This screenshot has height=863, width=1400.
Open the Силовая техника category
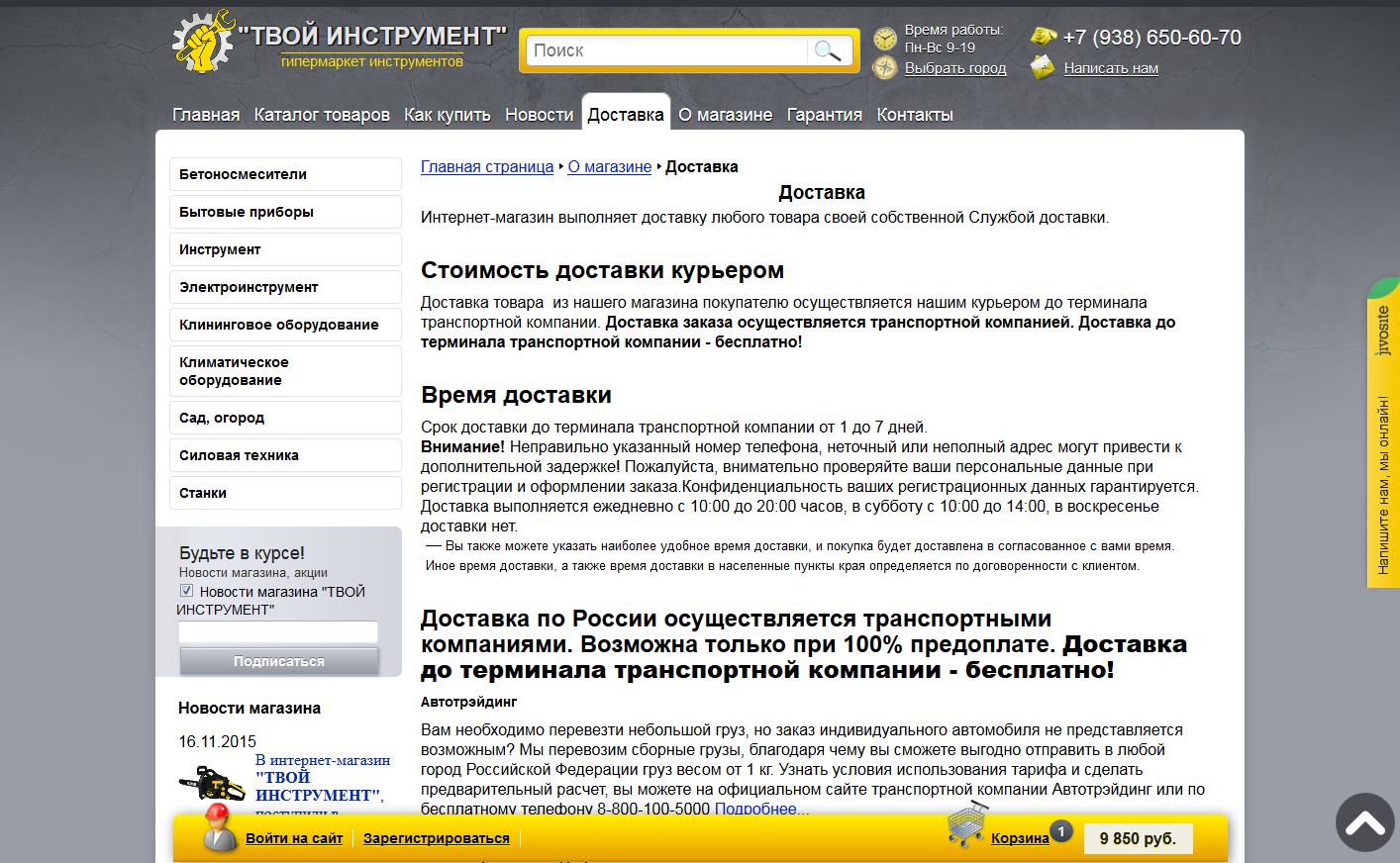click(285, 455)
